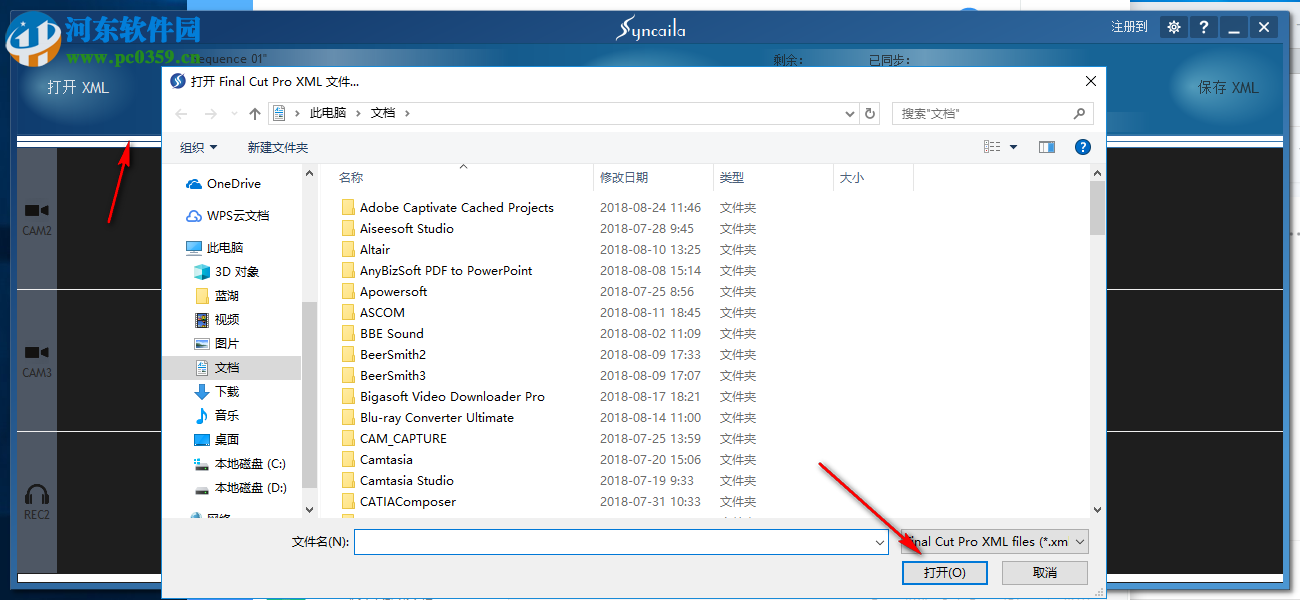The width and height of the screenshot is (1300, 600).
Task: Refresh the 文档 folder view
Action: (x=870, y=114)
